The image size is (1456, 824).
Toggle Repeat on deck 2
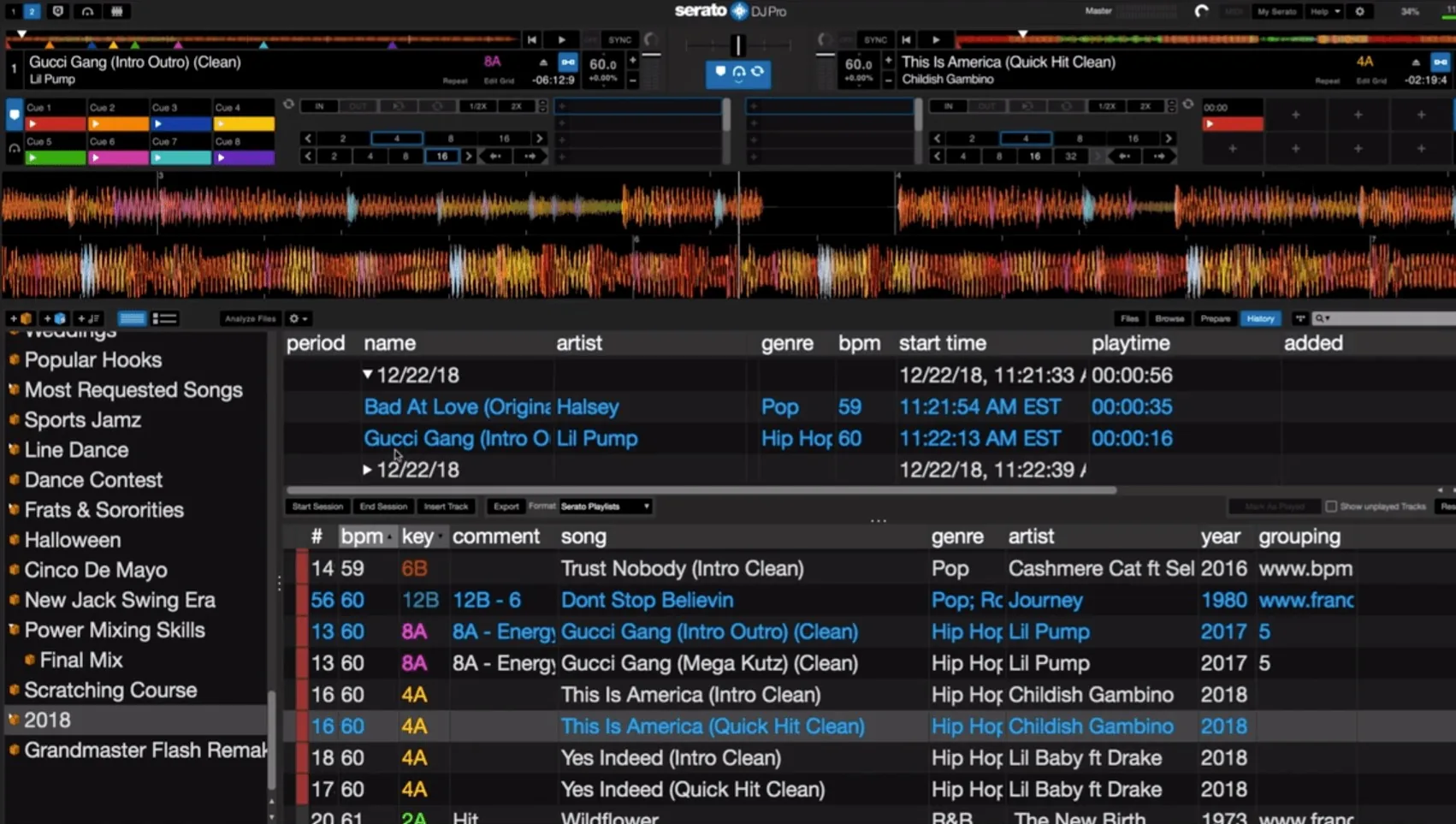1328,80
